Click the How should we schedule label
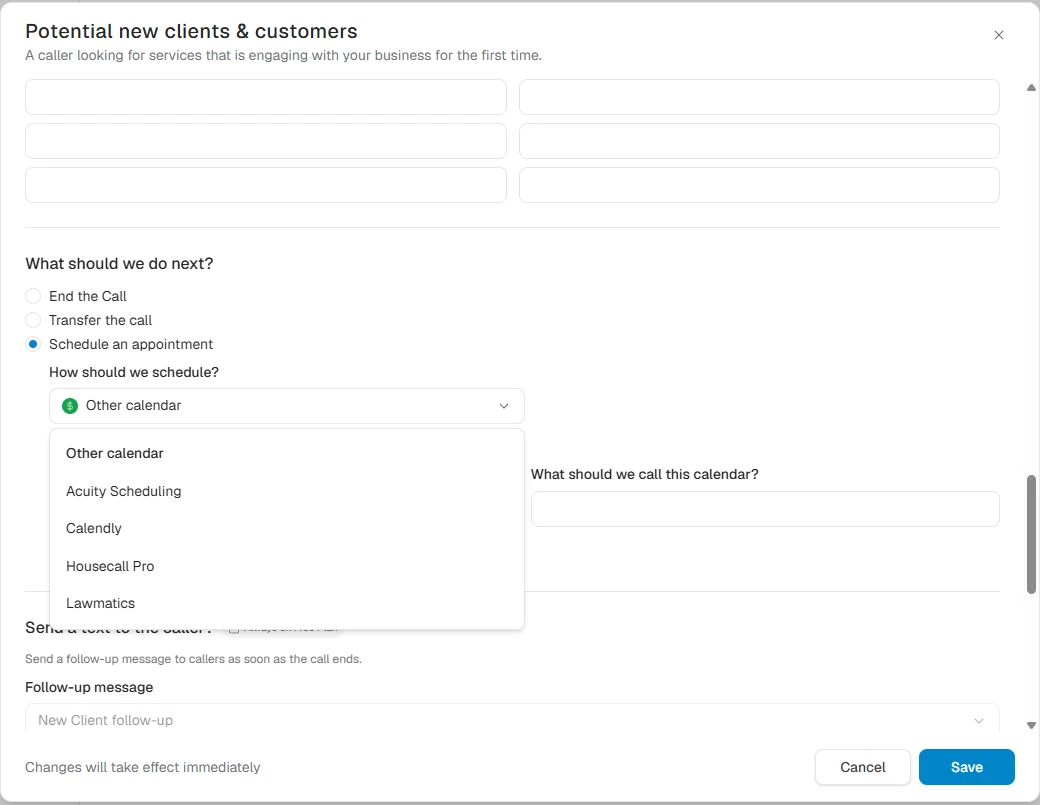 [x=134, y=373]
